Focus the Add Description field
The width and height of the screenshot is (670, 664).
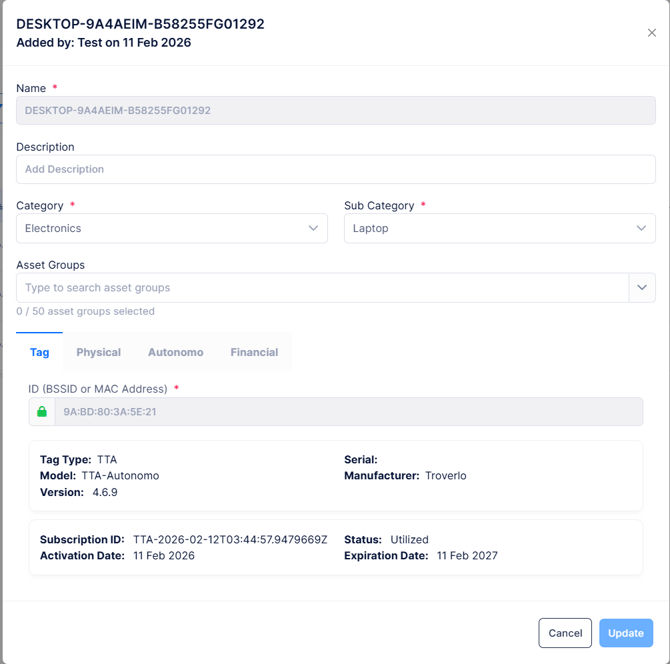(335, 169)
